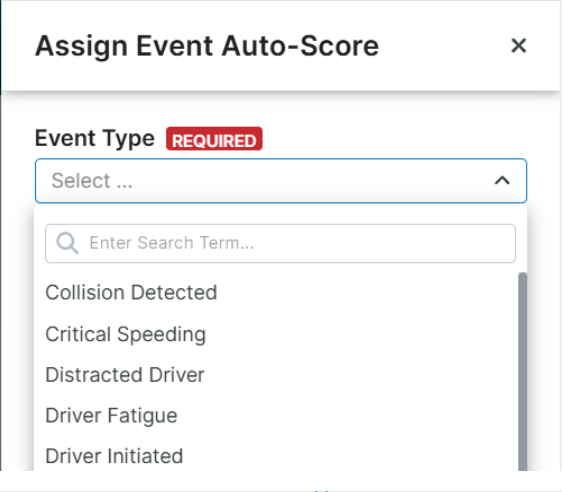Click the empty area right of Collision Detected
The width and height of the screenshot is (563, 492).
coord(366,292)
